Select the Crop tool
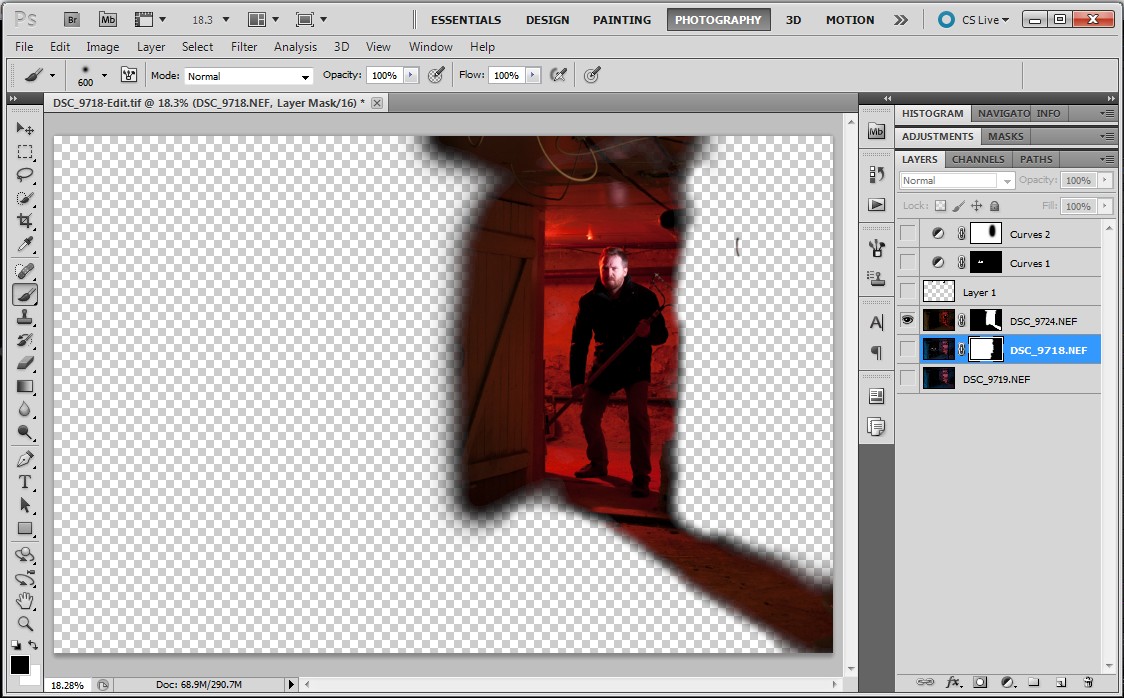This screenshot has width=1124, height=698. click(25, 221)
